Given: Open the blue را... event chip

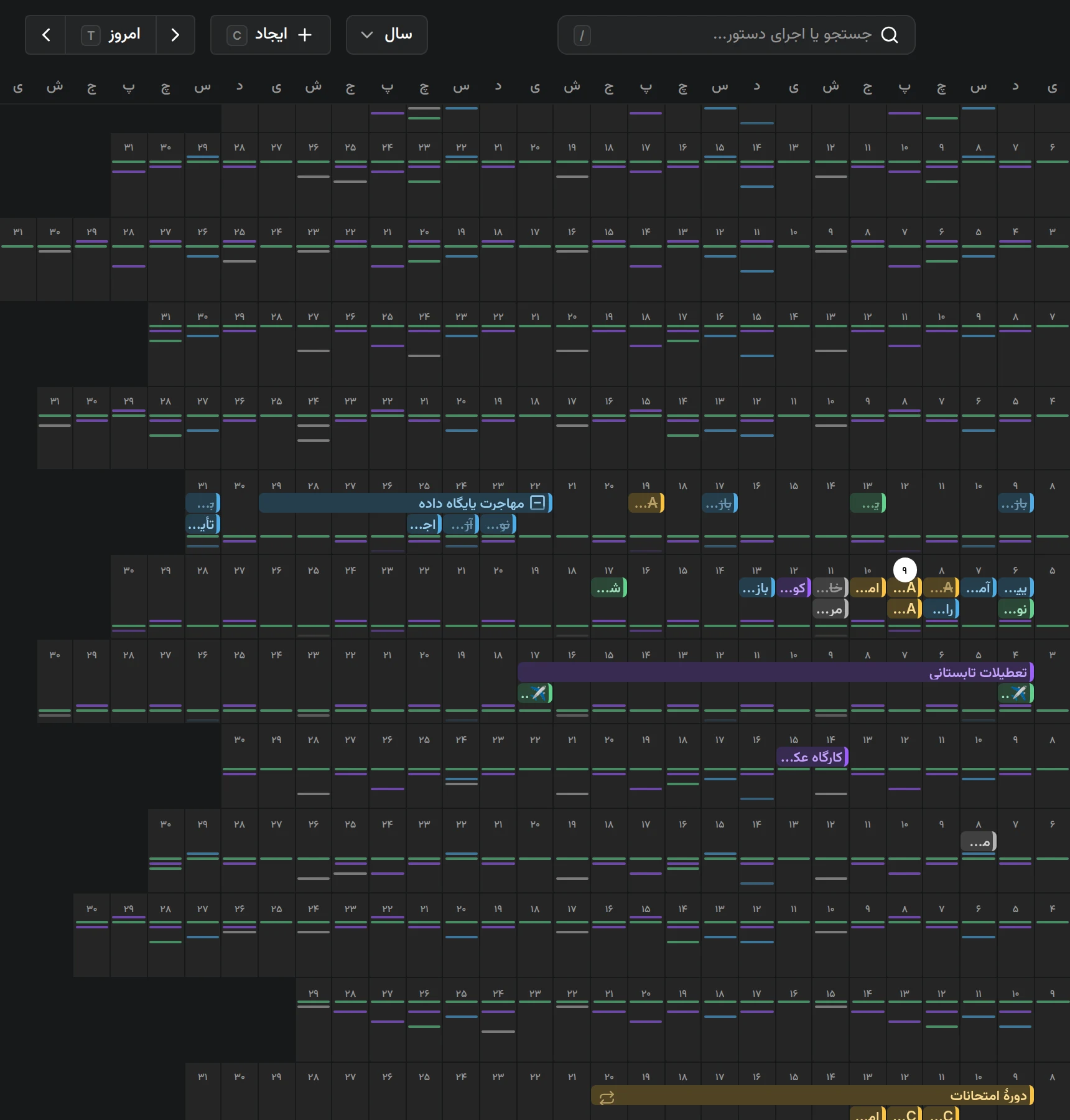Looking at the screenshot, I should pos(942,609).
